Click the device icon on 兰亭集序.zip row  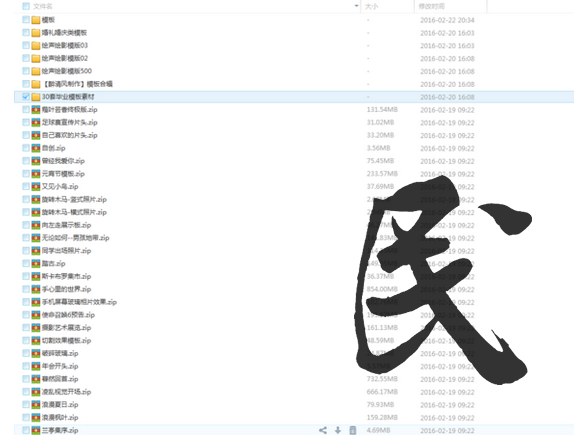click(353, 430)
